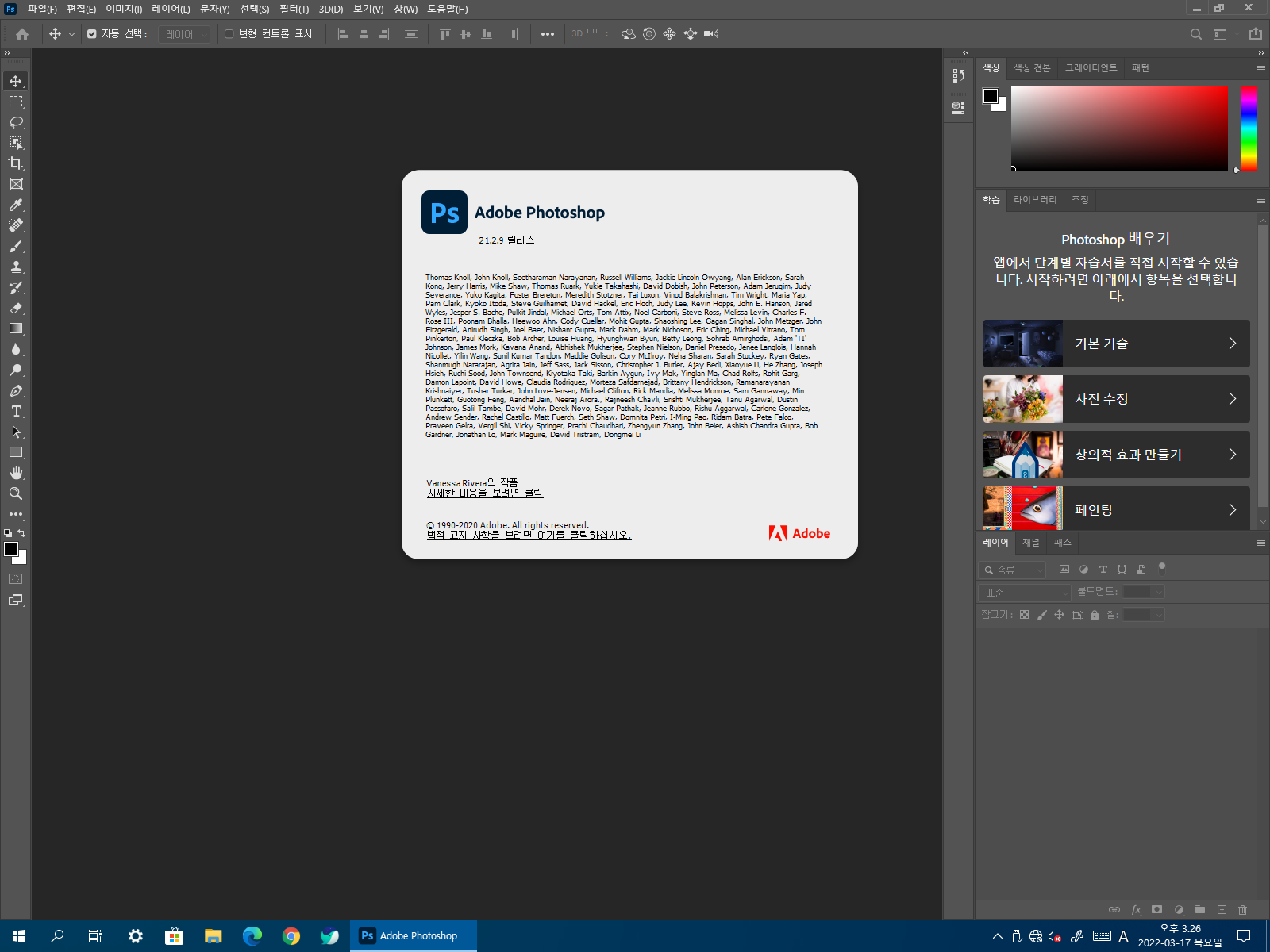1270x952 pixels.
Task: Select the Clone Stamp tool
Action: 16,267
